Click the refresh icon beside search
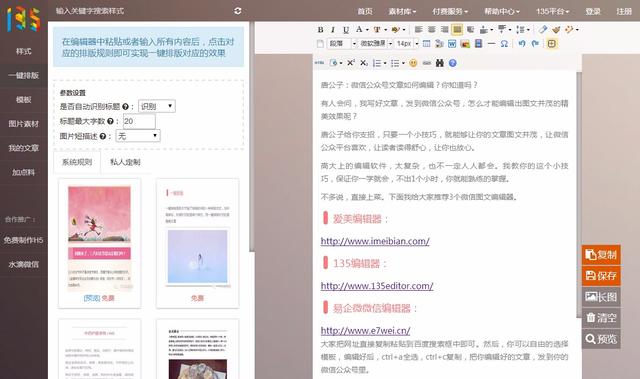Viewport: 640px width, 379px height. (x=238, y=11)
